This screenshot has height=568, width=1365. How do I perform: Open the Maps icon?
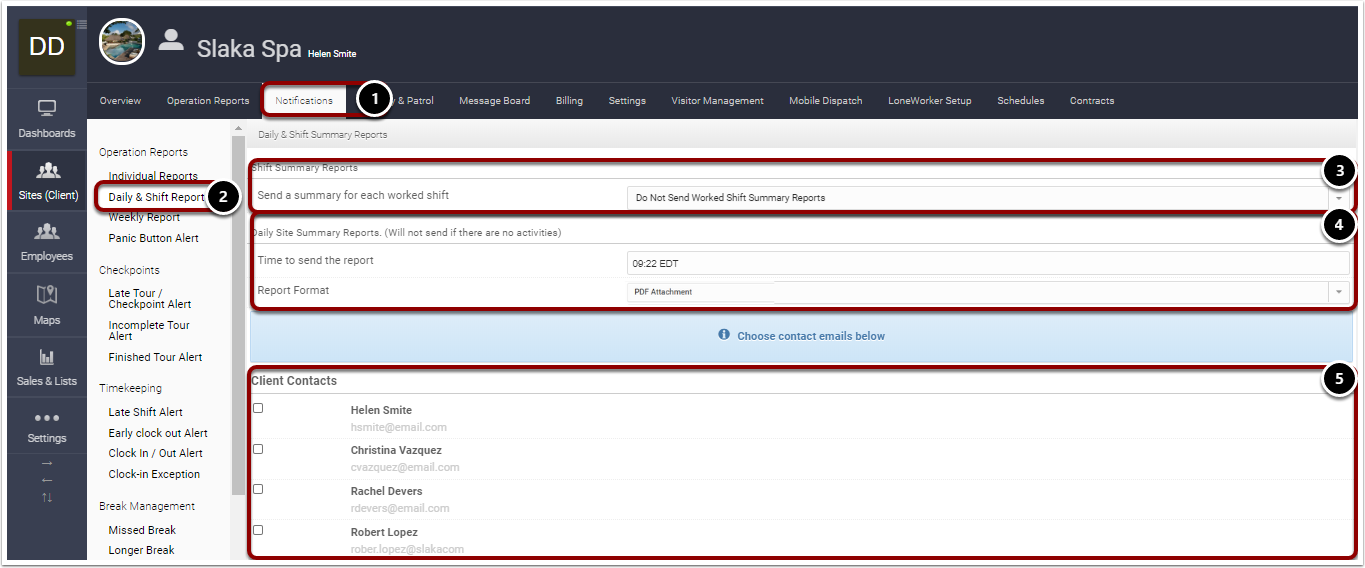pyautogui.click(x=47, y=294)
